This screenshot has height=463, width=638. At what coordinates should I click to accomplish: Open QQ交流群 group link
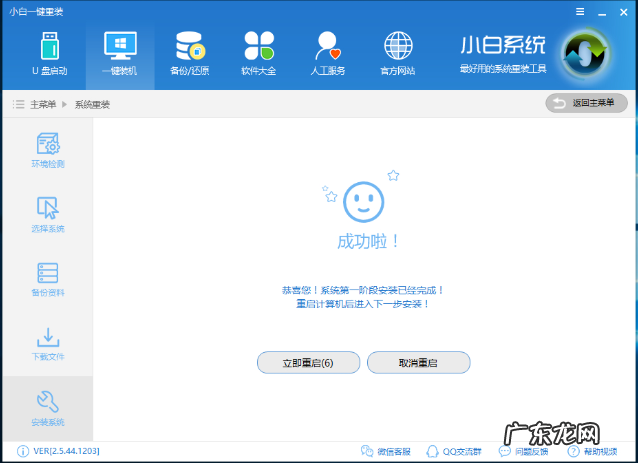[454, 451]
